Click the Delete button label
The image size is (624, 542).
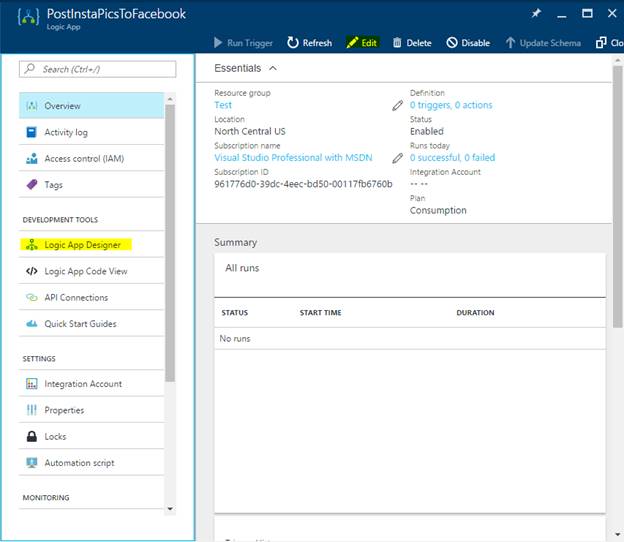coord(419,43)
